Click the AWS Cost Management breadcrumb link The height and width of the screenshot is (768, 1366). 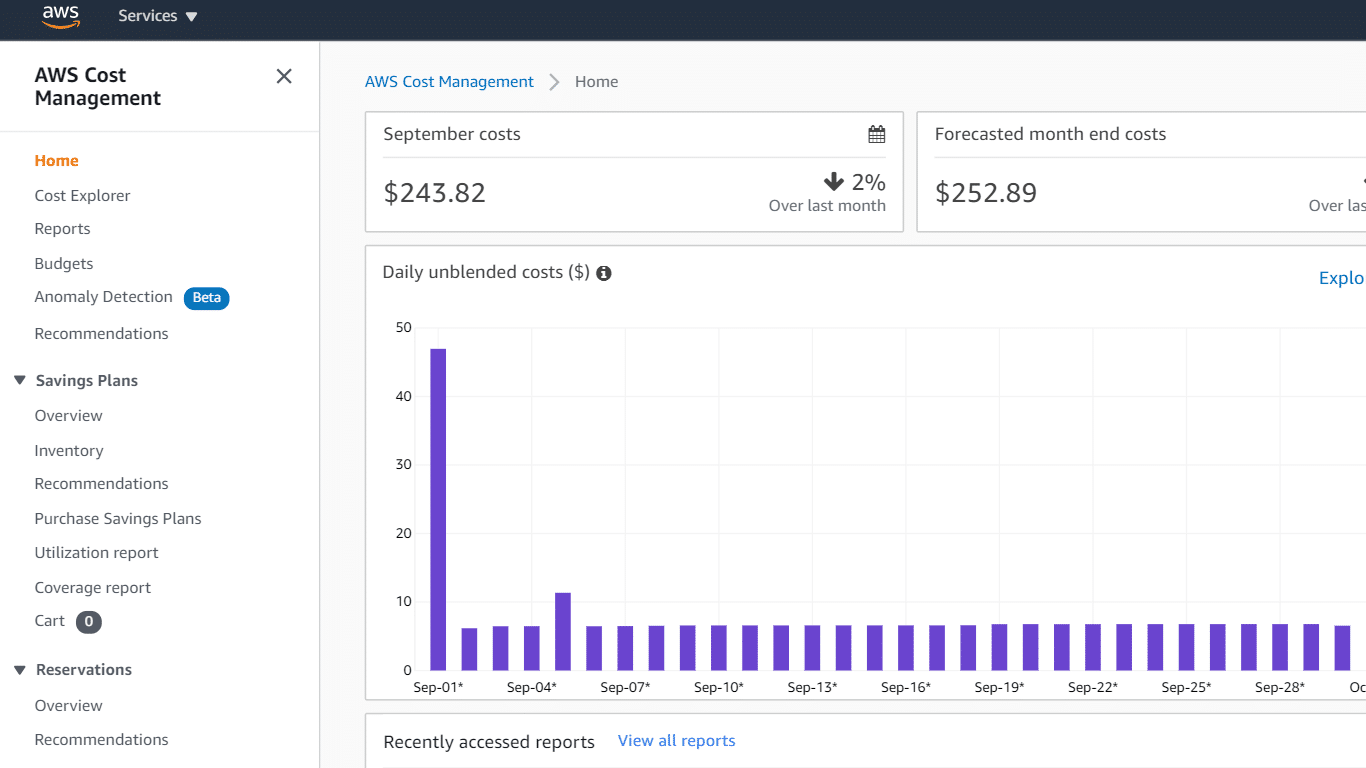[449, 82]
